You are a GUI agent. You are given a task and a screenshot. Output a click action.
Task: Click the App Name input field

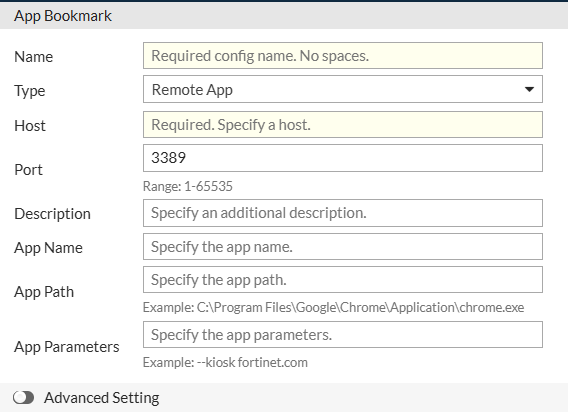(343, 247)
